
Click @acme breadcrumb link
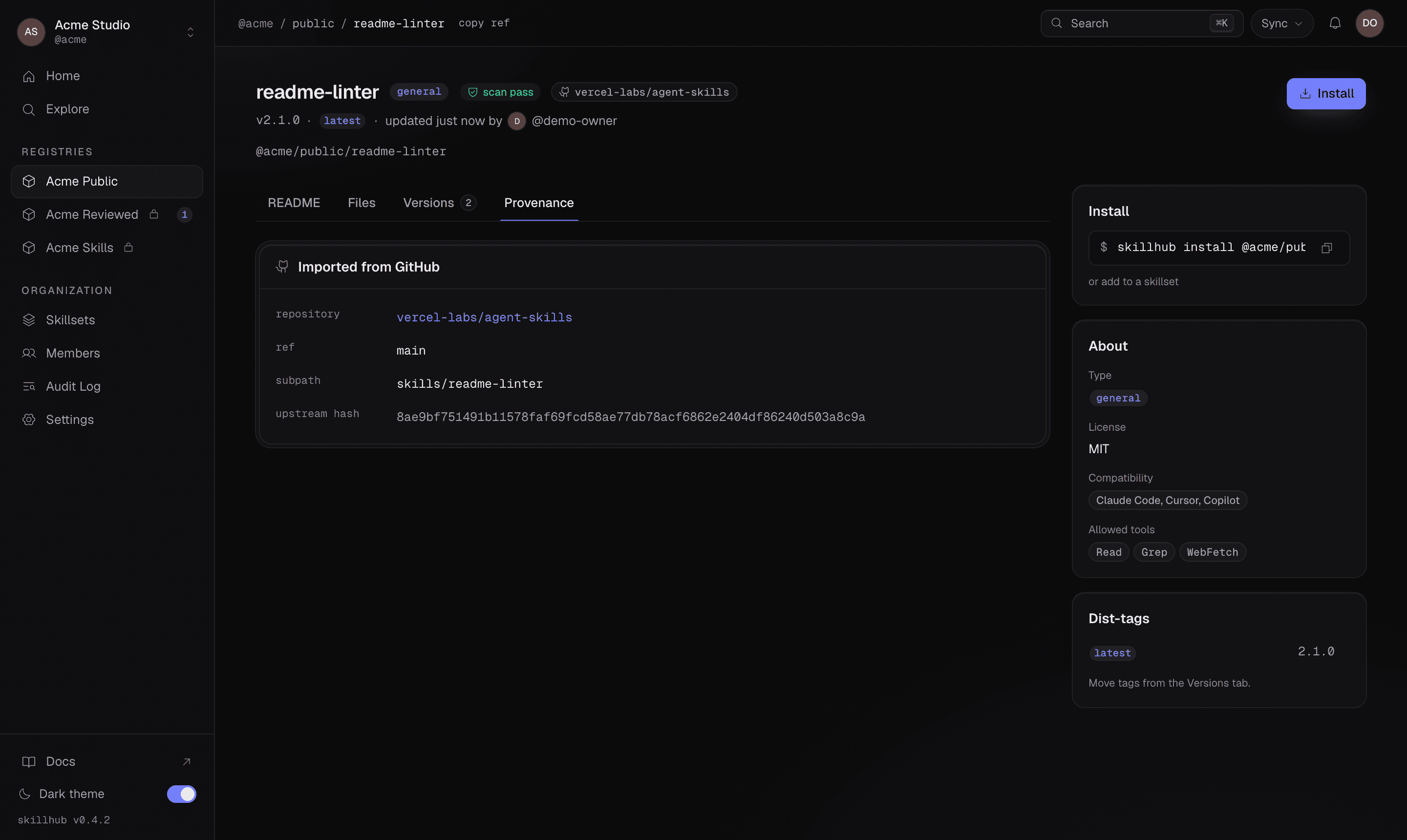point(256,24)
